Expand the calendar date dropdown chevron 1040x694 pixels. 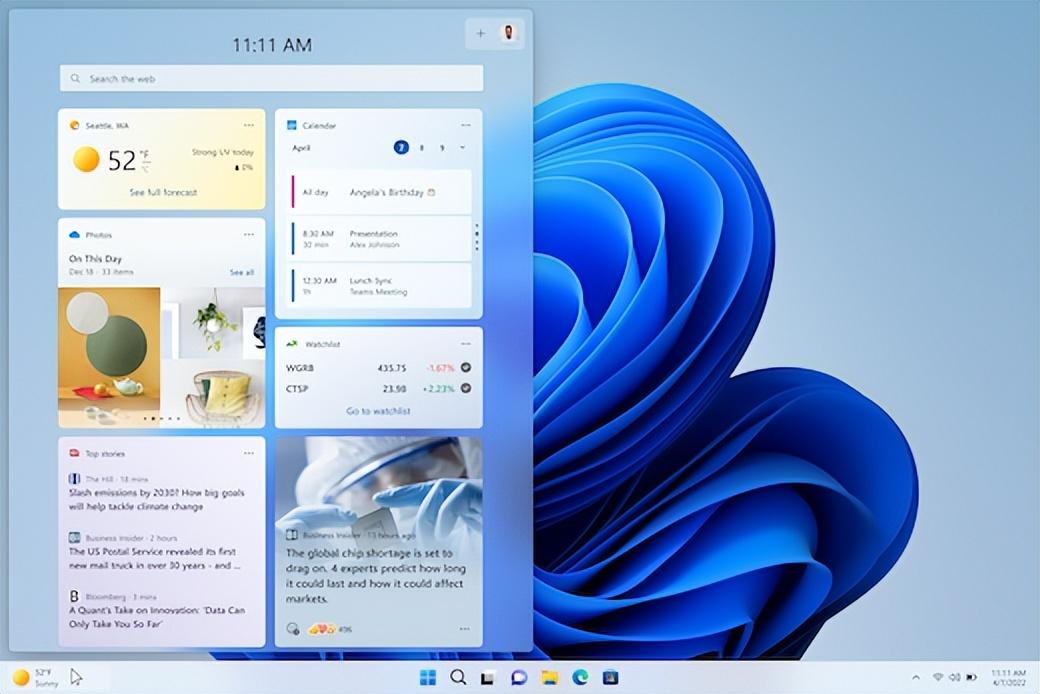[463, 148]
